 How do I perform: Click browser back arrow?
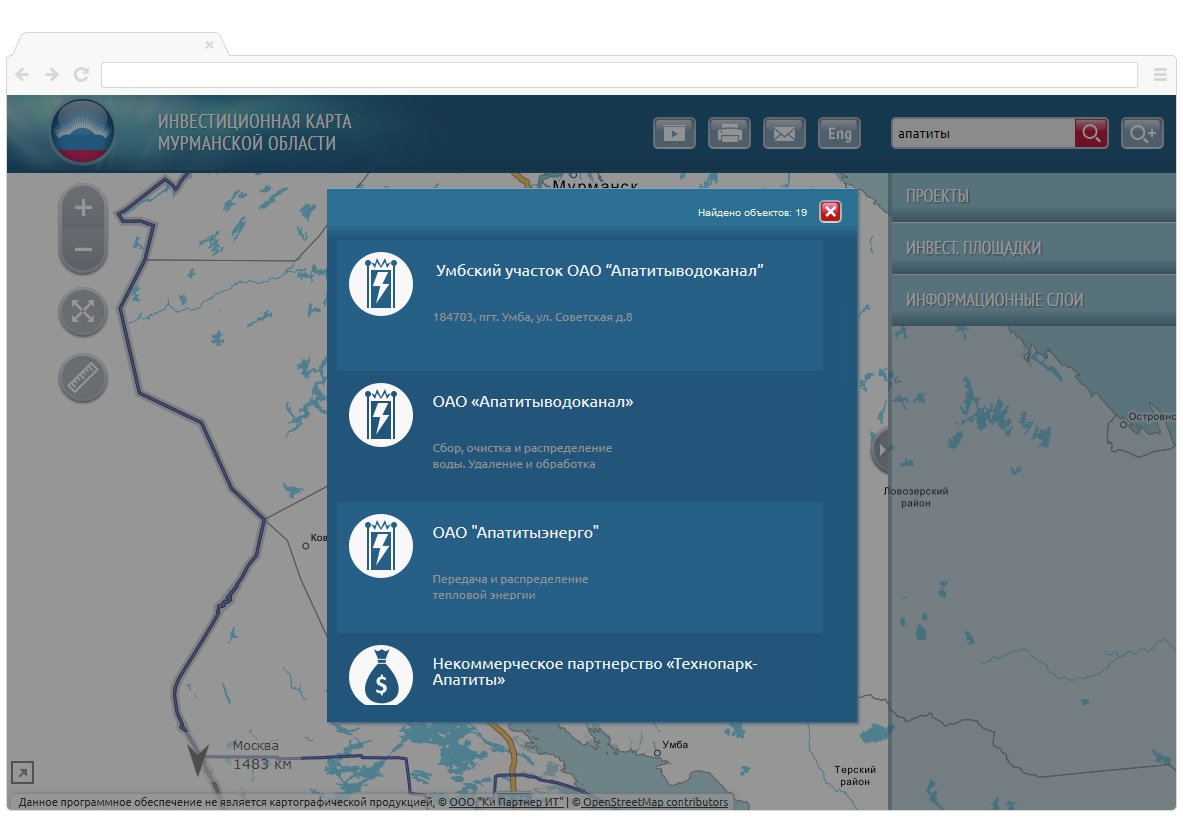tap(23, 74)
